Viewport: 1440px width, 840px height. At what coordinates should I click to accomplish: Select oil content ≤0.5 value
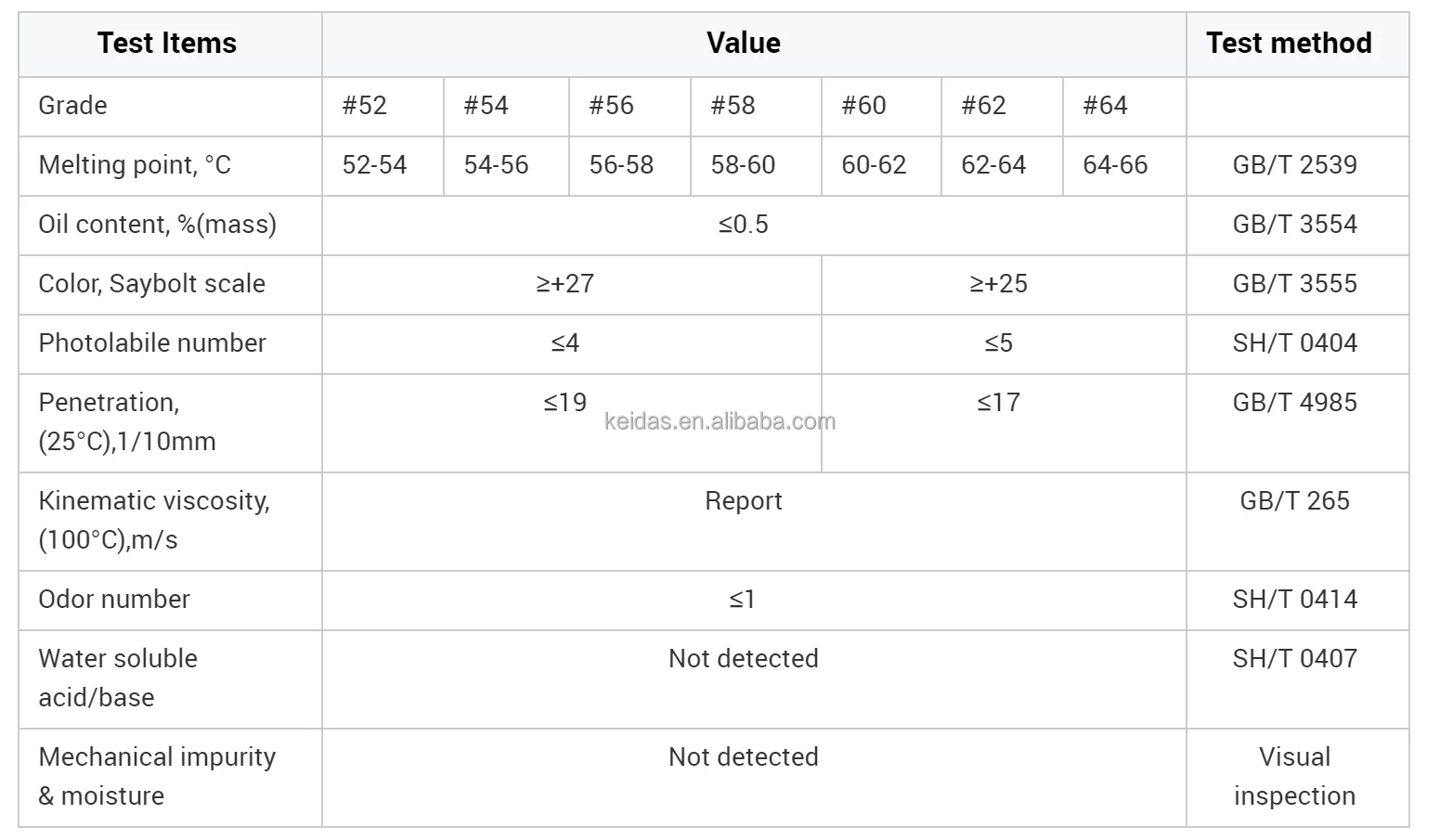(x=744, y=224)
